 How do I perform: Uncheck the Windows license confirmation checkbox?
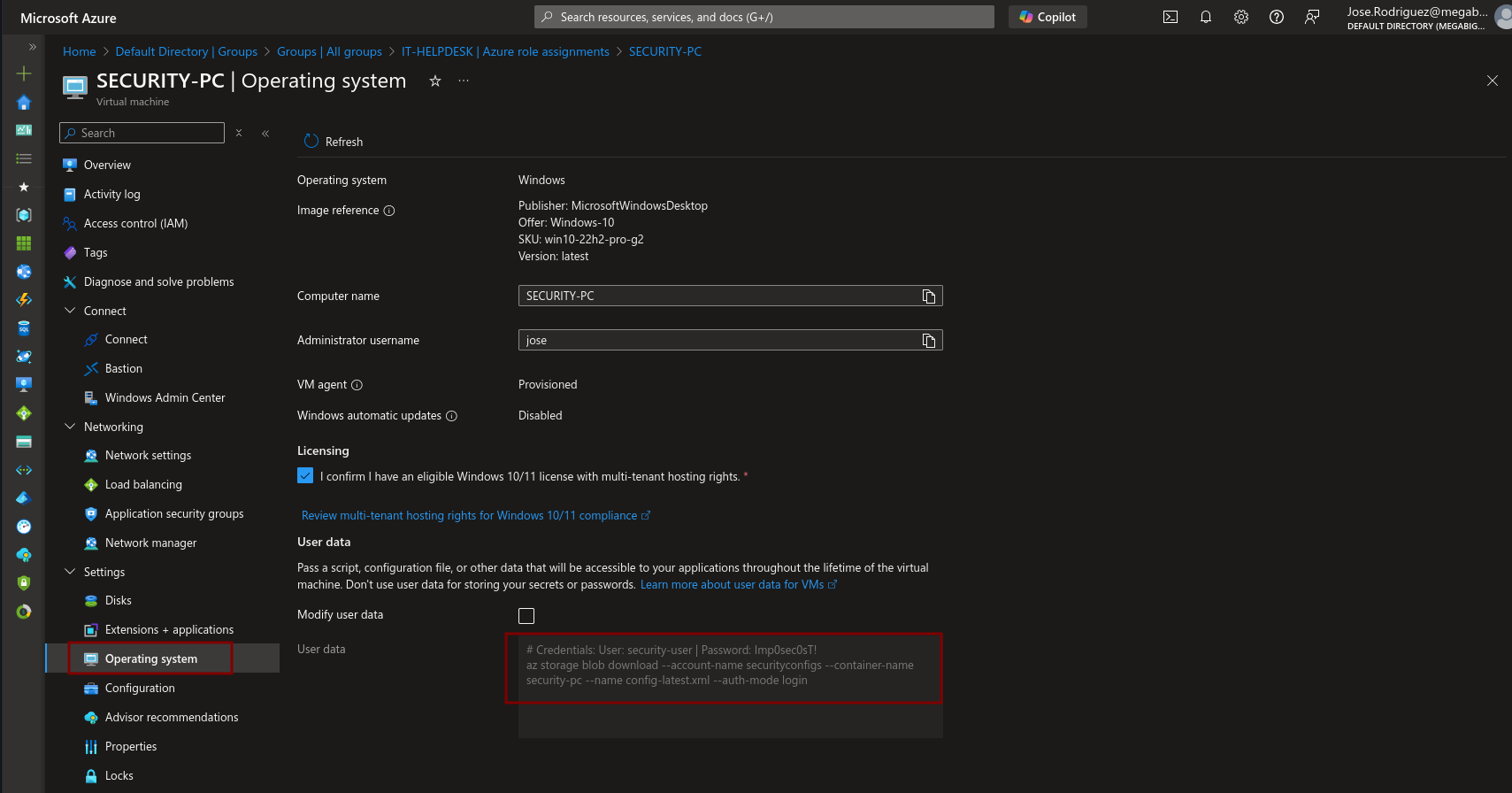(305, 476)
